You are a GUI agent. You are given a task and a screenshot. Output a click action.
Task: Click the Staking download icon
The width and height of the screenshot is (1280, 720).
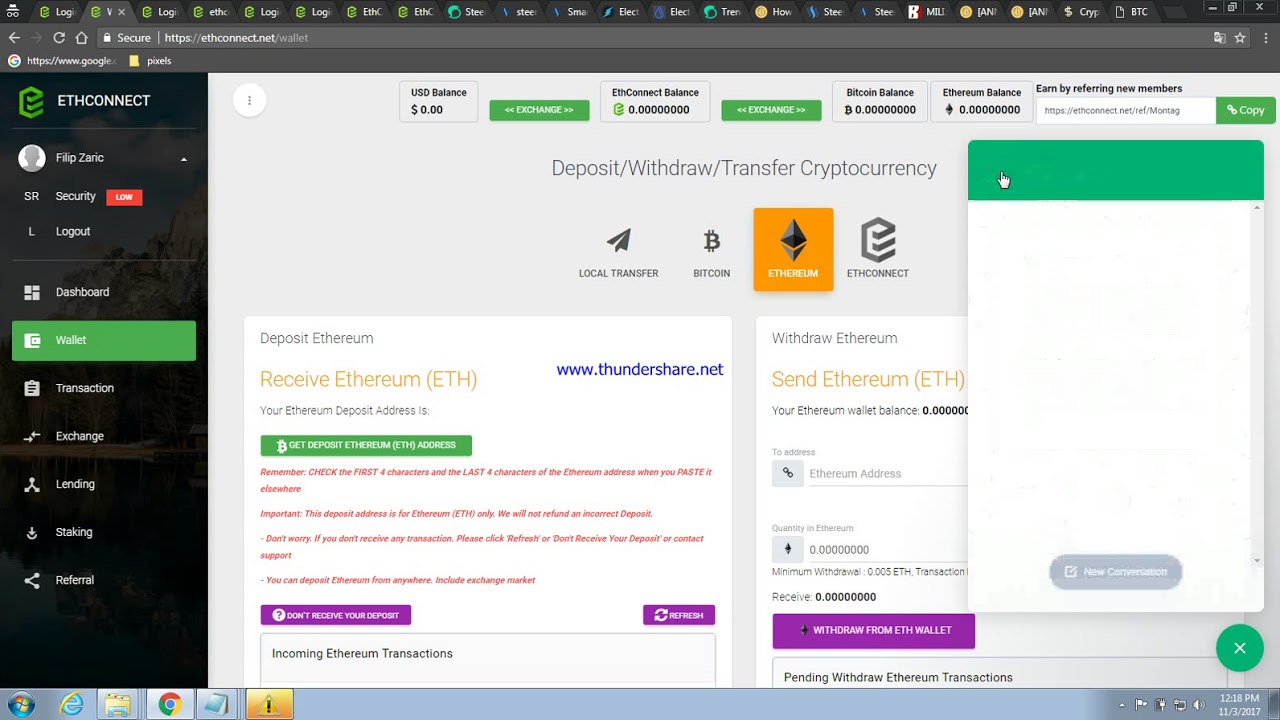point(32,532)
